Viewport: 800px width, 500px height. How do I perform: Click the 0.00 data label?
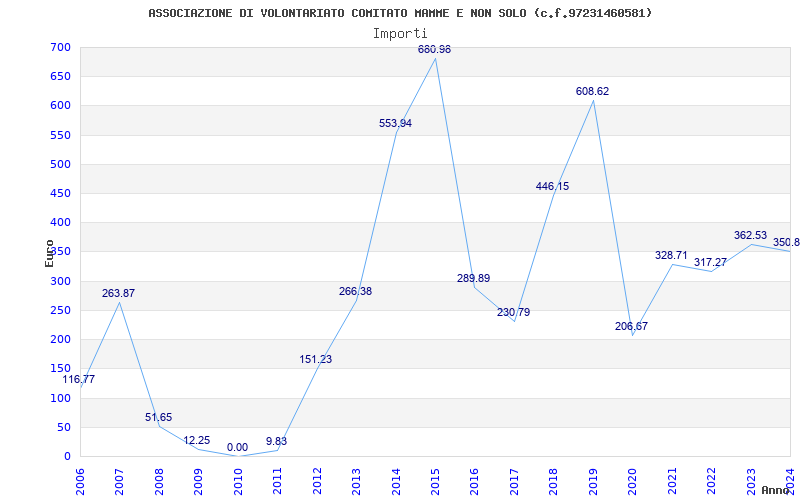(x=237, y=447)
